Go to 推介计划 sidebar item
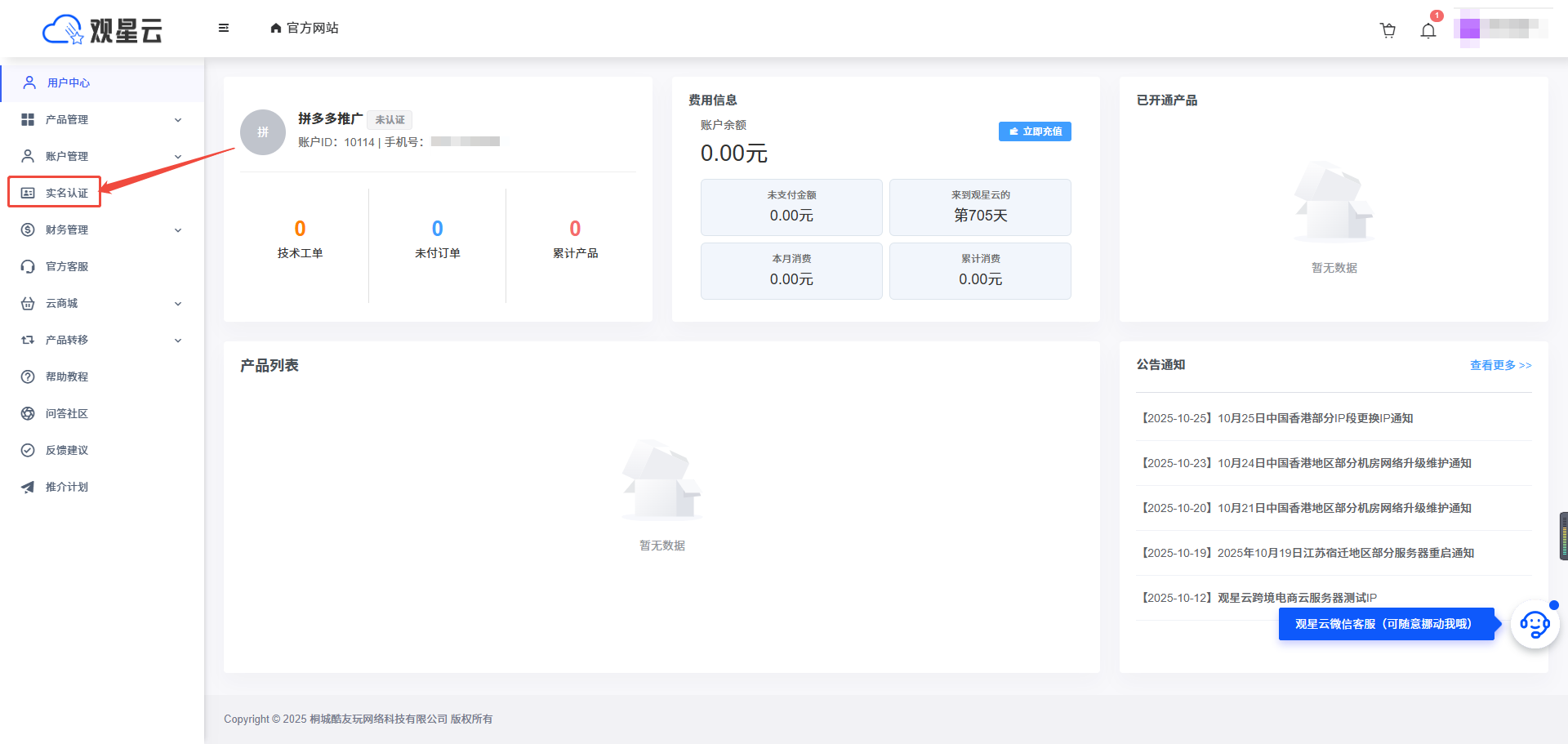Image resolution: width=1568 pixels, height=744 pixels. tap(66, 487)
